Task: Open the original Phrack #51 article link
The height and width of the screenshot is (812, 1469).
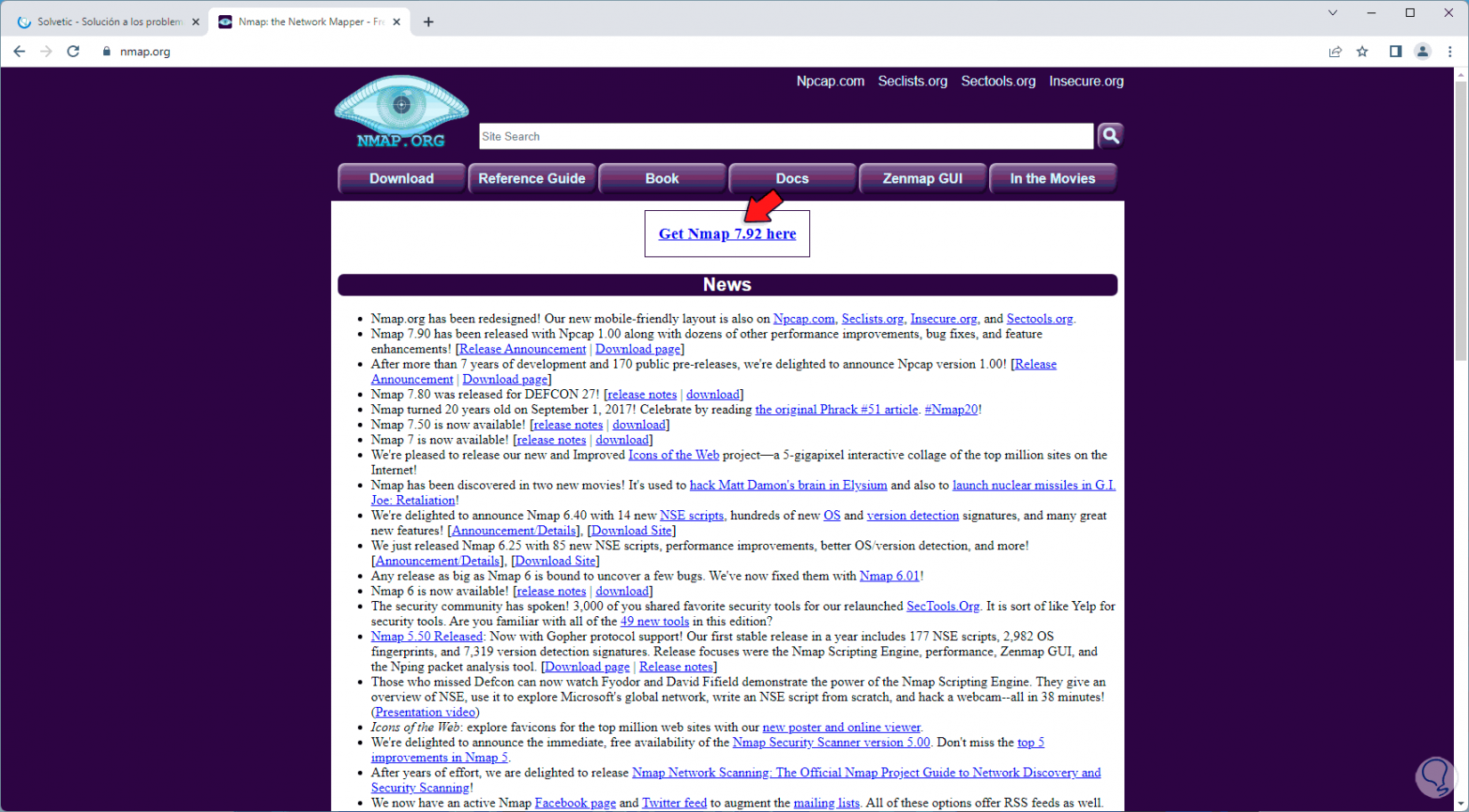Action: point(836,410)
